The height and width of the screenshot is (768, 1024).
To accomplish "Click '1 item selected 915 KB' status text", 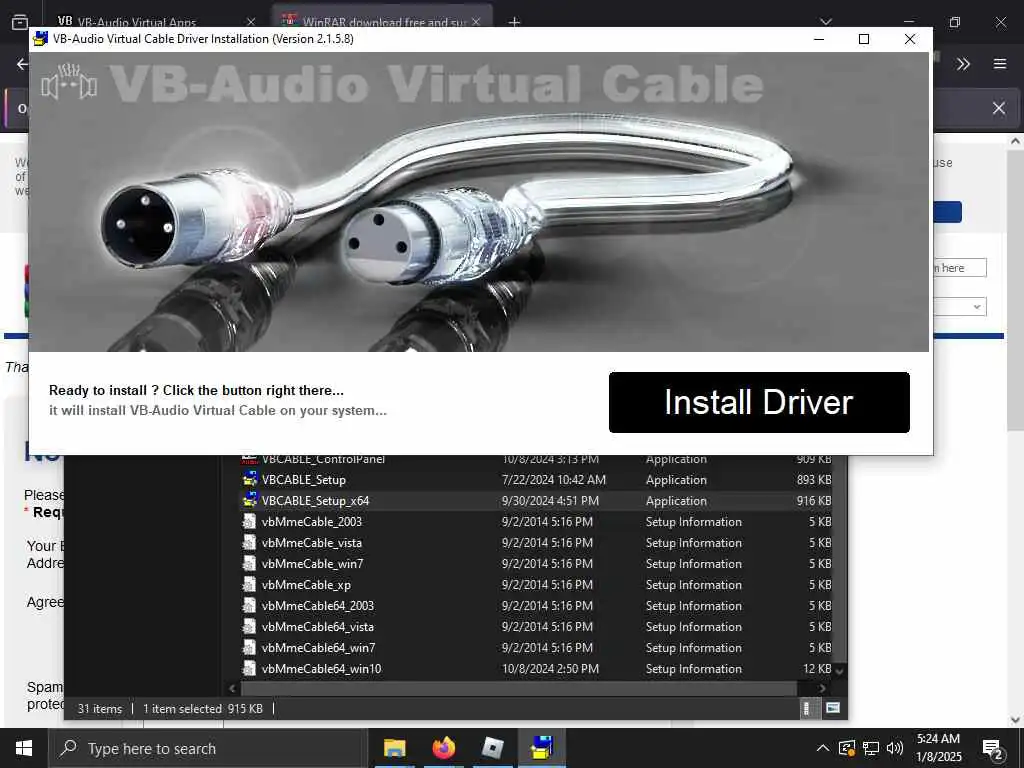I will pyautogui.click(x=203, y=709).
